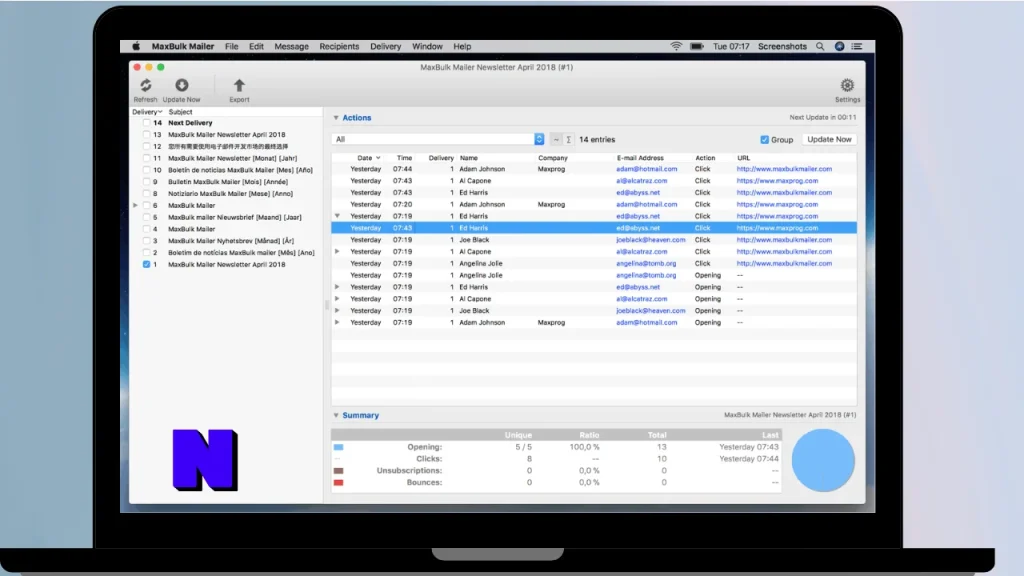Select the highlighted Ed Harris 07:43 row
The height and width of the screenshot is (576, 1024).
pyautogui.click(x=594, y=228)
